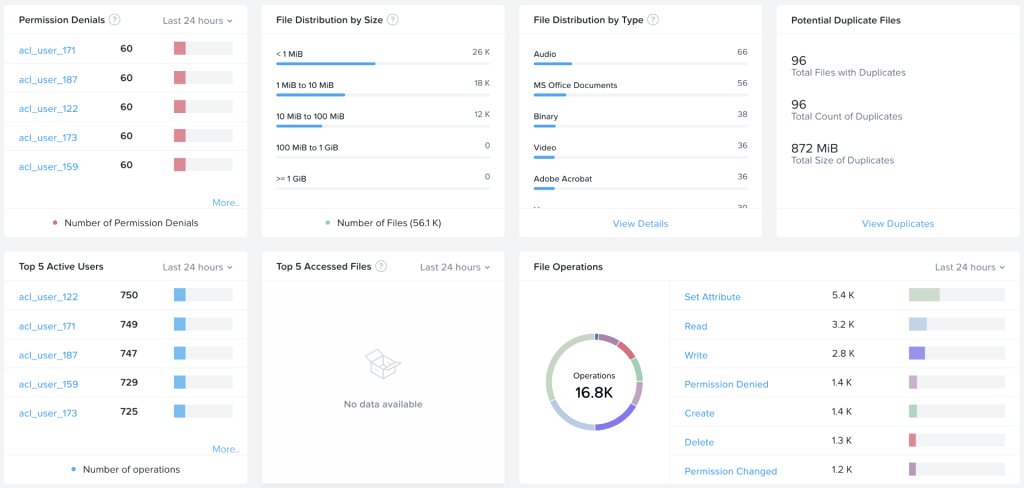Open View Details for file types
This screenshot has height=488, width=1024.
tap(640, 224)
